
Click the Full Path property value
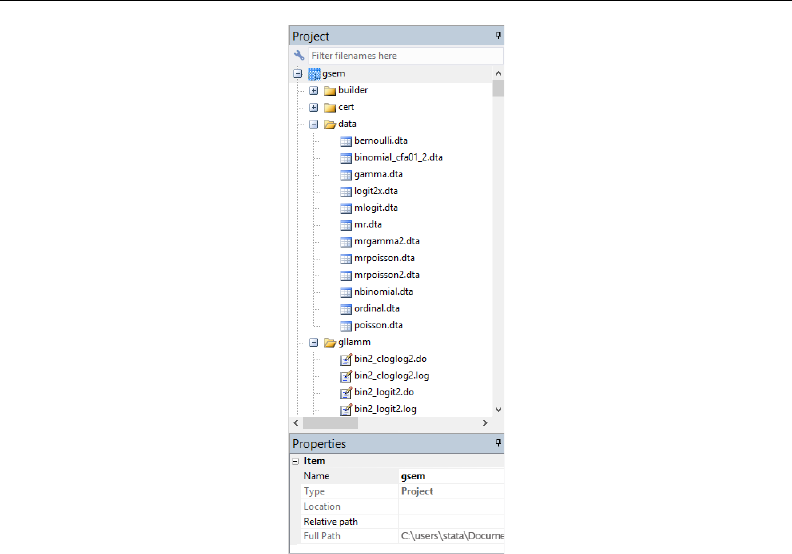452,536
